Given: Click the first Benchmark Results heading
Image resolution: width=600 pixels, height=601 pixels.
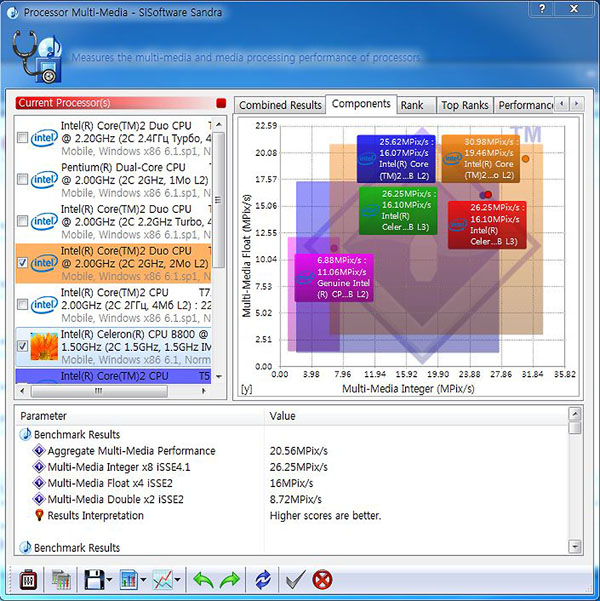Looking at the screenshot, I should pos(77,434).
